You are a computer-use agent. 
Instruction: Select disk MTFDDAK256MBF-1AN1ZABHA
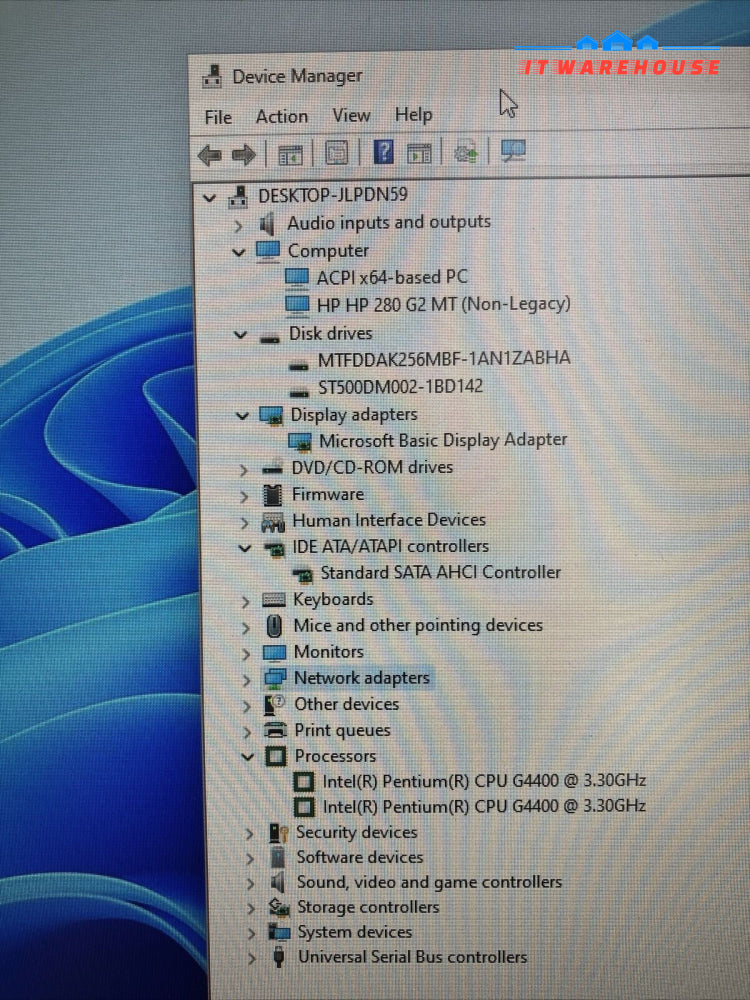click(444, 359)
